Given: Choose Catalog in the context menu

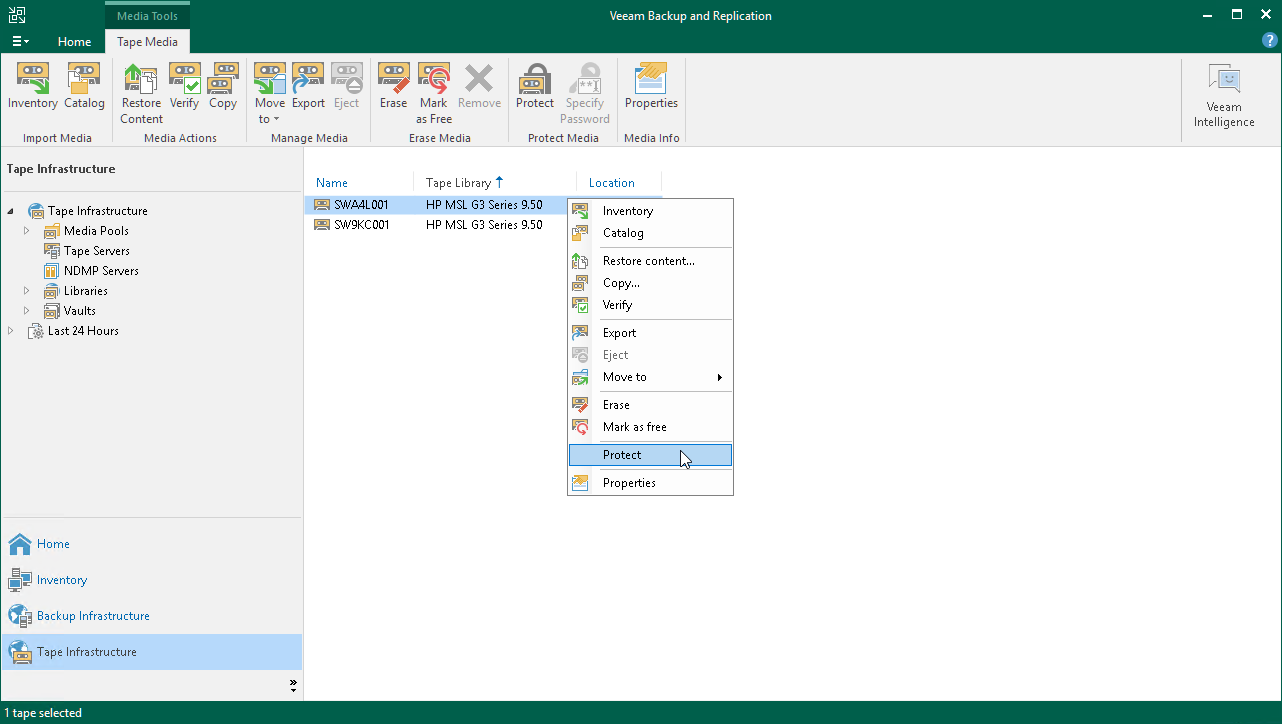Looking at the screenshot, I should (650, 233).
